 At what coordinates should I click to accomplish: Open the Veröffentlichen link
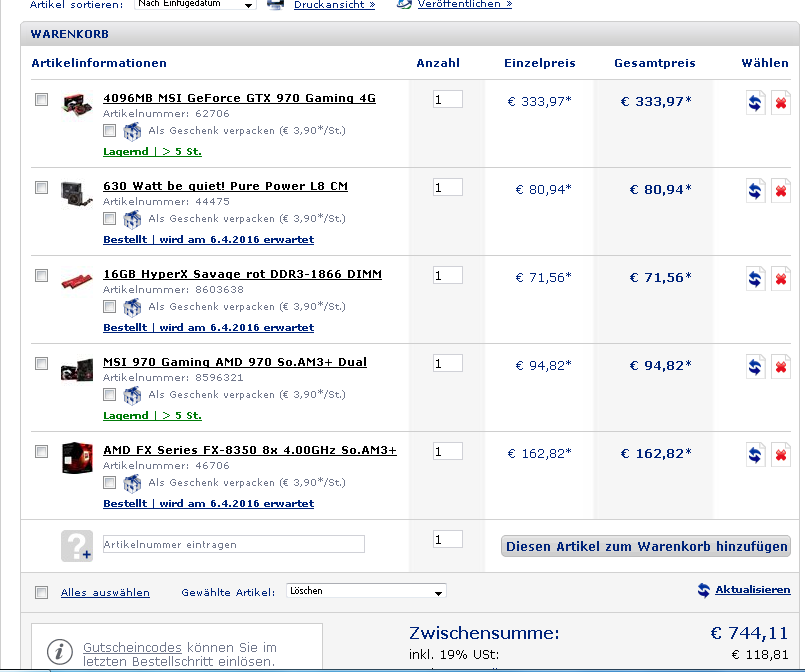(x=465, y=4)
